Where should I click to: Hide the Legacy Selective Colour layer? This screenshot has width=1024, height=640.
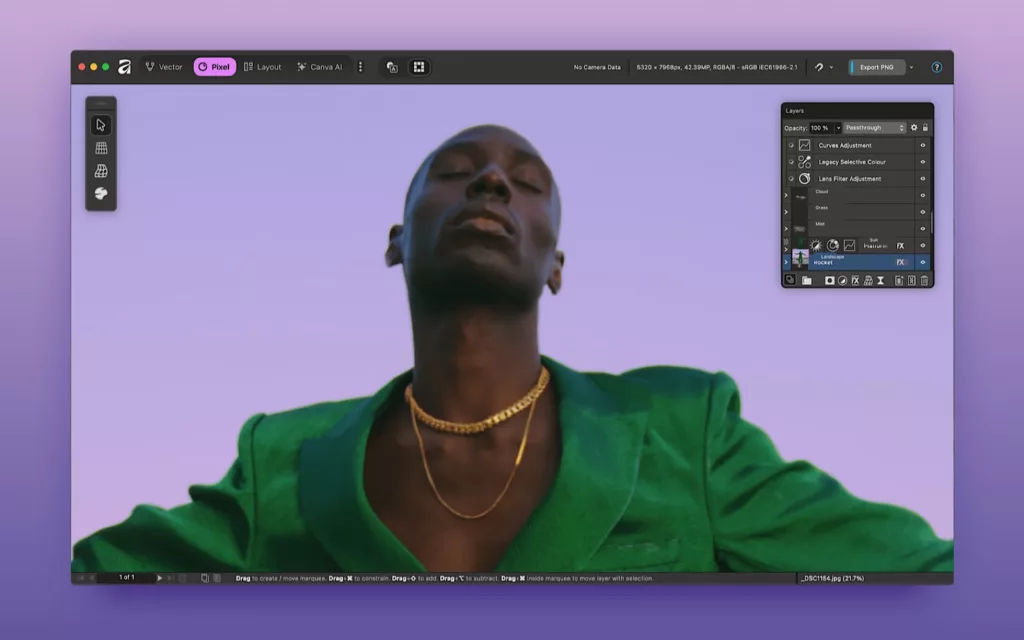(x=923, y=162)
